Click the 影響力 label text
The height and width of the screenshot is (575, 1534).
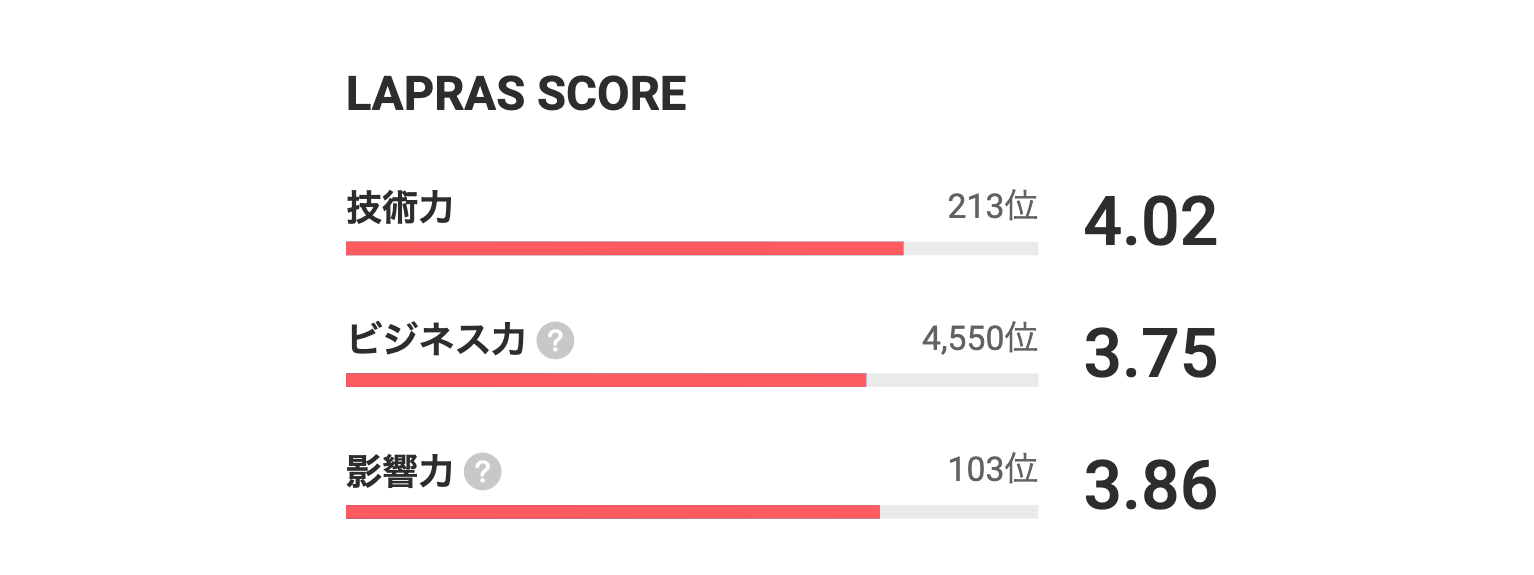pos(399,471)
